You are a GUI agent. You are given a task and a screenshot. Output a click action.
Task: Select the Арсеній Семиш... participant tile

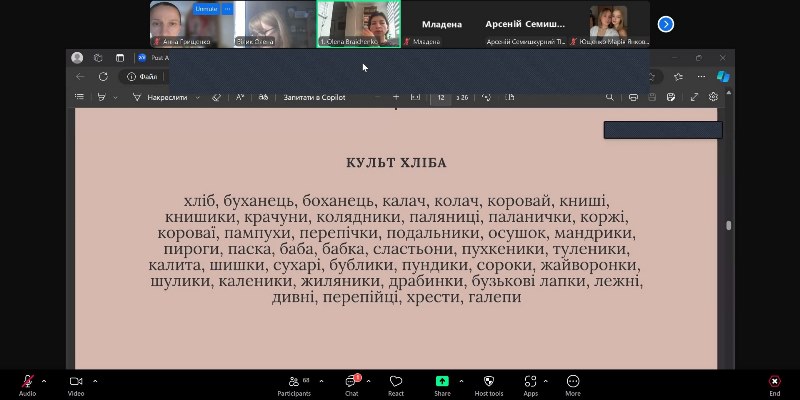point(525,24)
